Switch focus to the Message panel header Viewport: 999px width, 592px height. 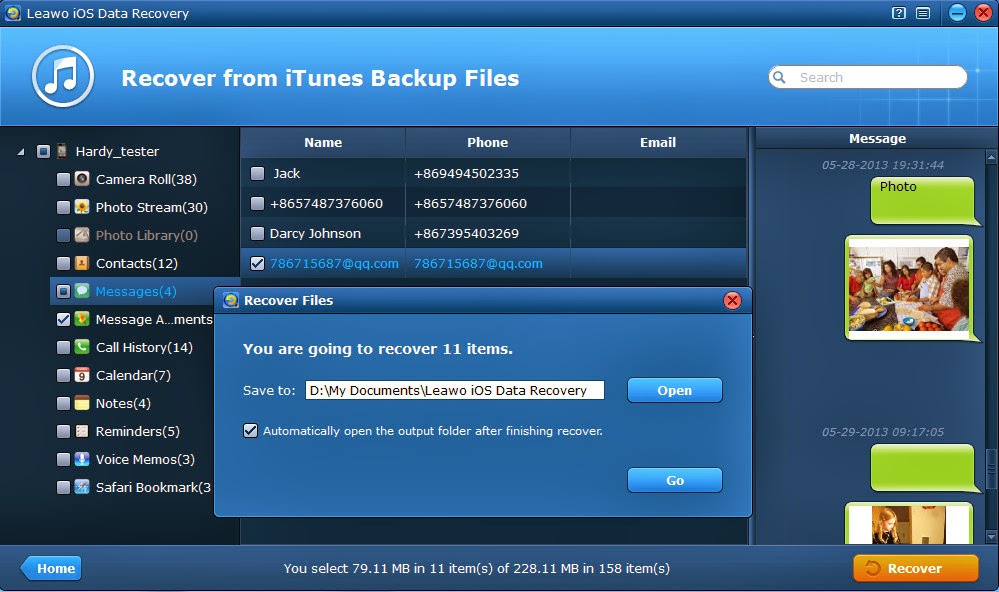point(876,138)
